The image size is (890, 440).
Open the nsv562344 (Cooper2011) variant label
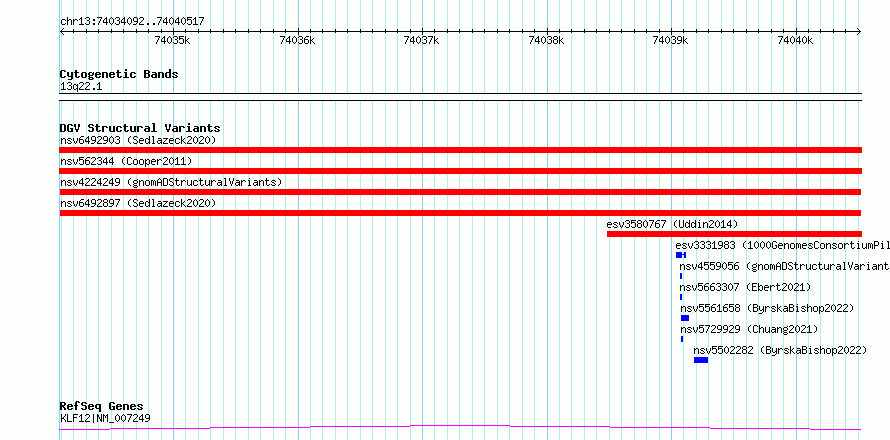tap(126, 161)
